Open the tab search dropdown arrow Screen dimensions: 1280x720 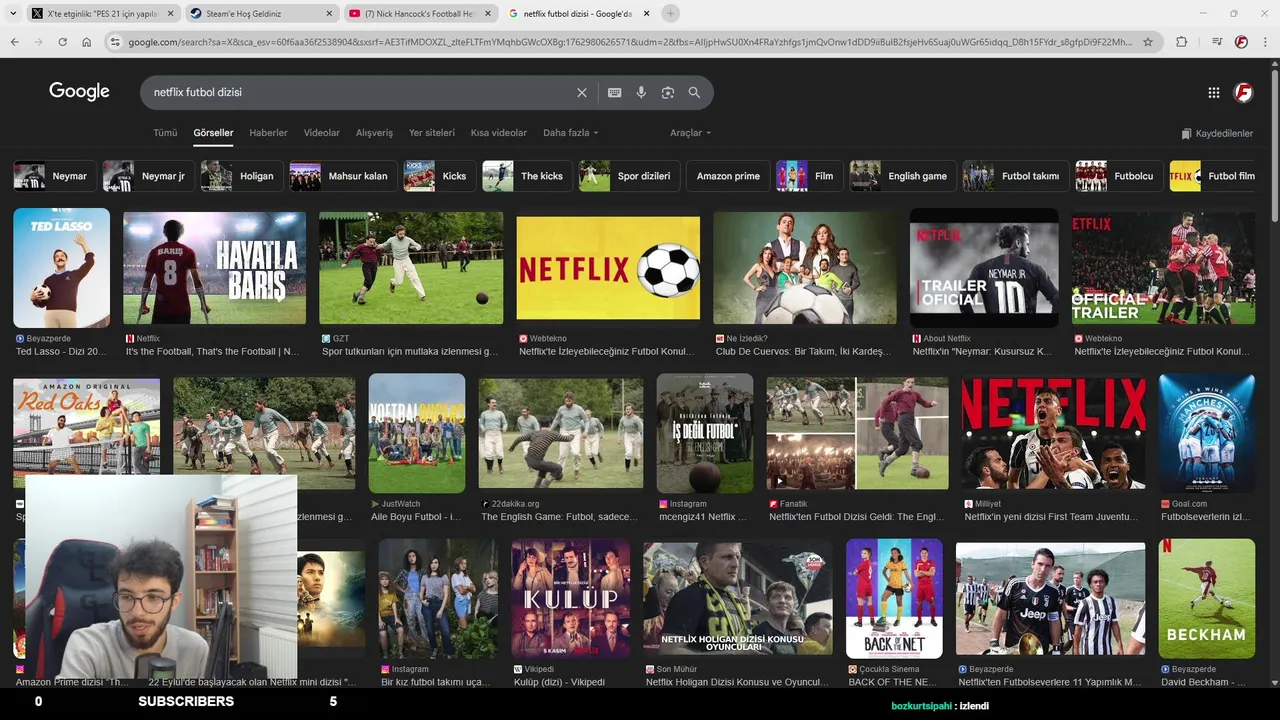tap(13, 14)
